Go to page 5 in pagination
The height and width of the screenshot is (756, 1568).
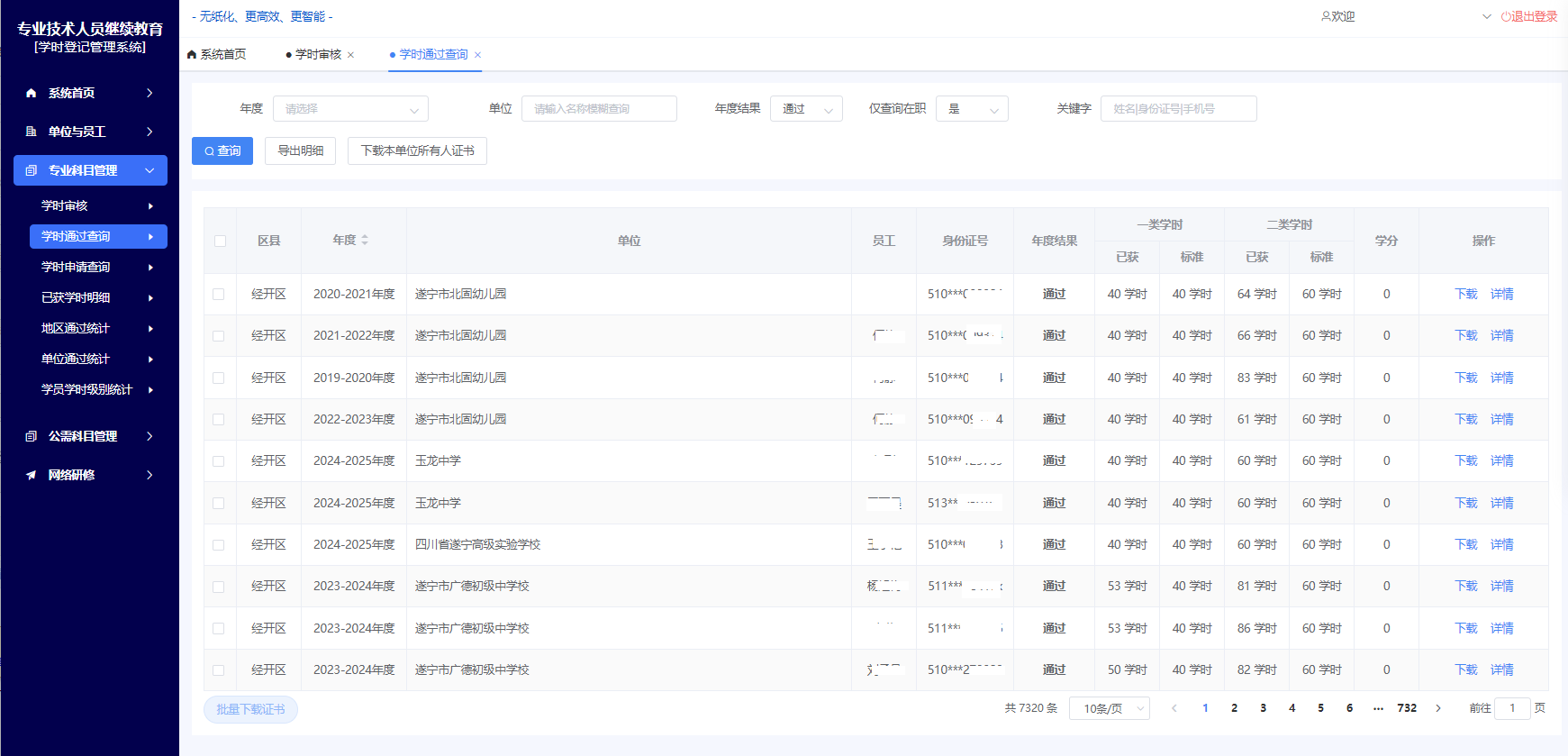[1320, 708]
